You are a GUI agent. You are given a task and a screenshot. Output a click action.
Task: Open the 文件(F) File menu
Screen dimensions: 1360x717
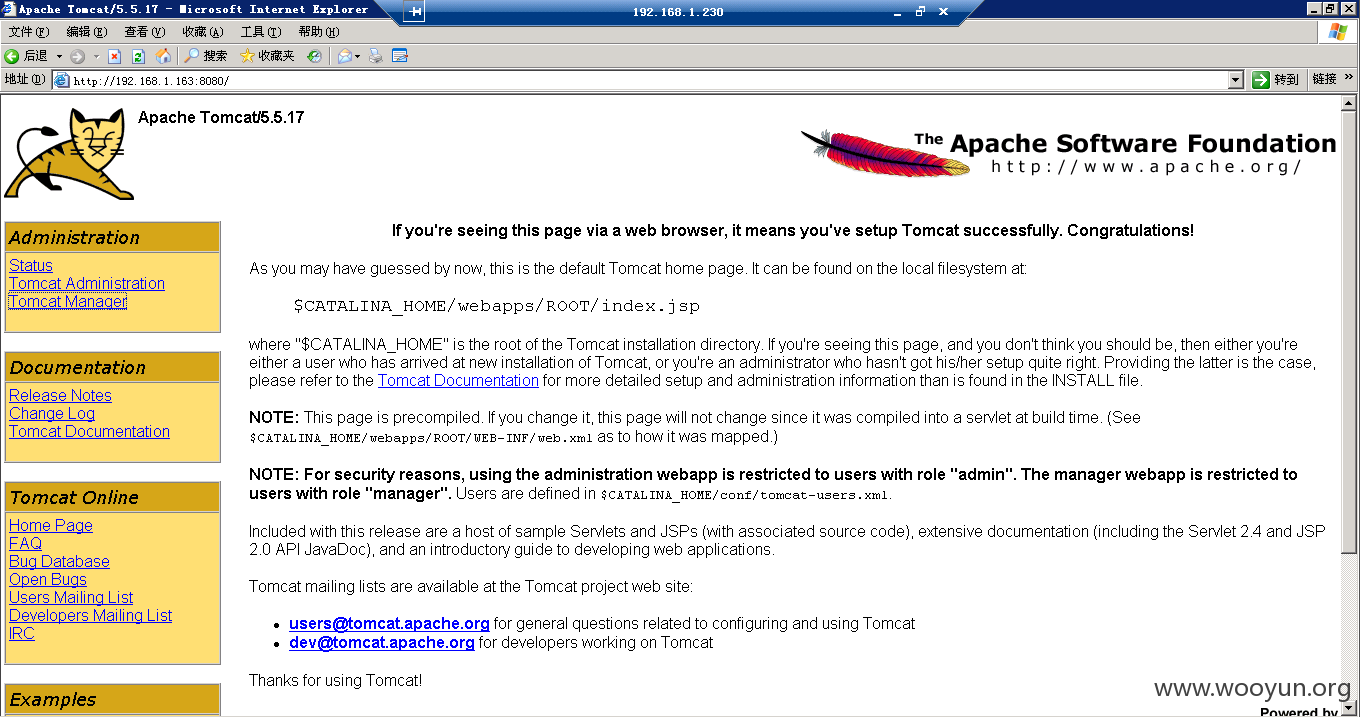[x=28, y=32]
